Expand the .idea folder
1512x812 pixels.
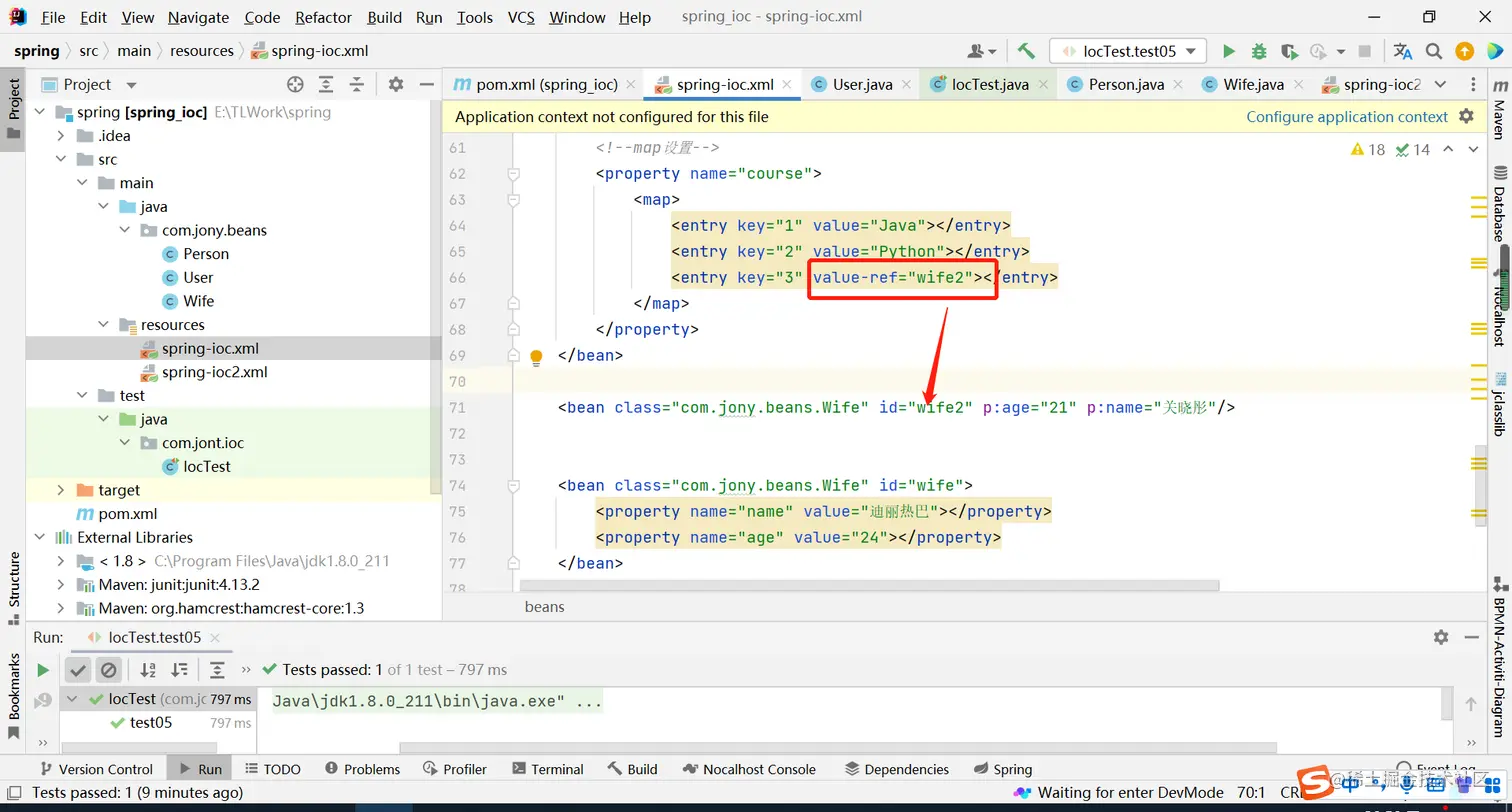pyautogui.click(x=61, y=136)
